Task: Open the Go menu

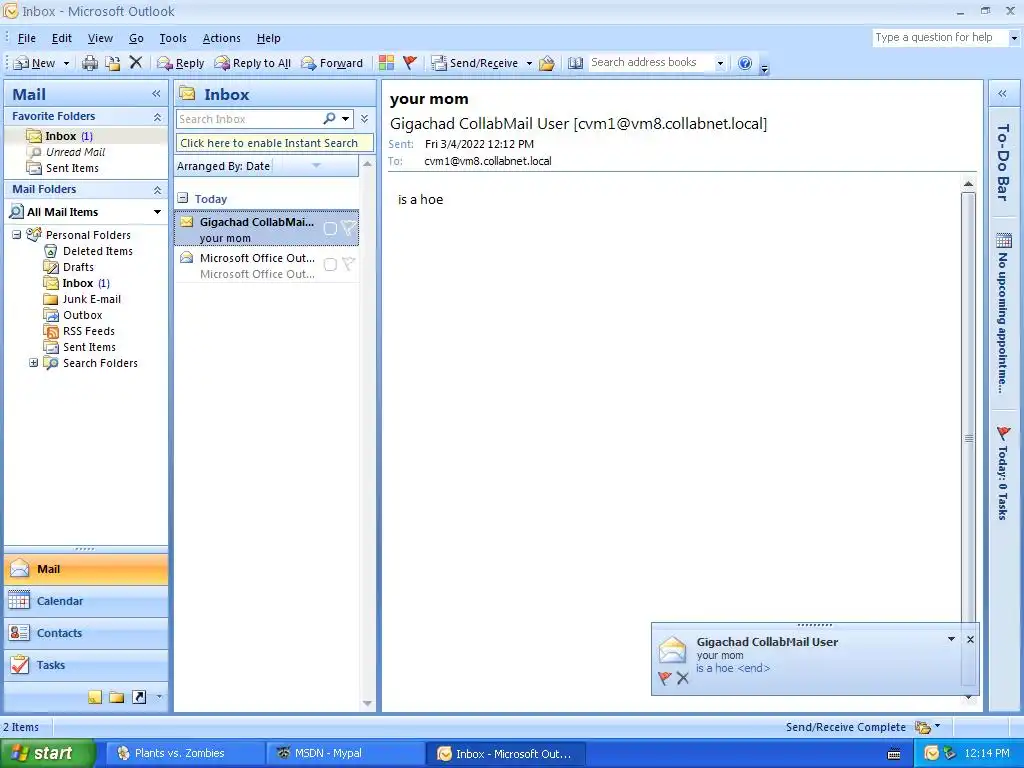Action: click(x=136, y=38)
